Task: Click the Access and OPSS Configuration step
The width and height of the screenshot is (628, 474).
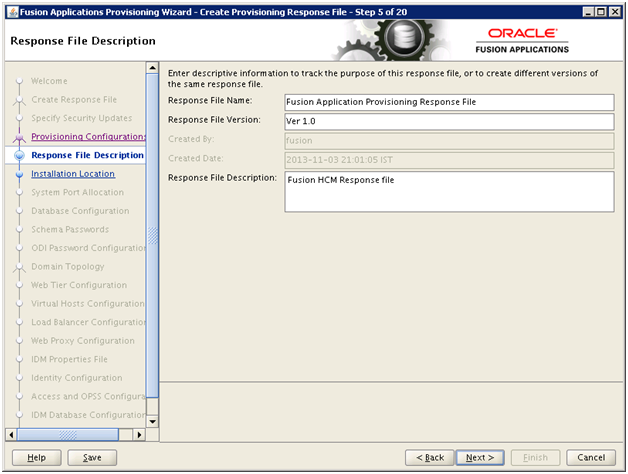Action: (x=89, y=396)
